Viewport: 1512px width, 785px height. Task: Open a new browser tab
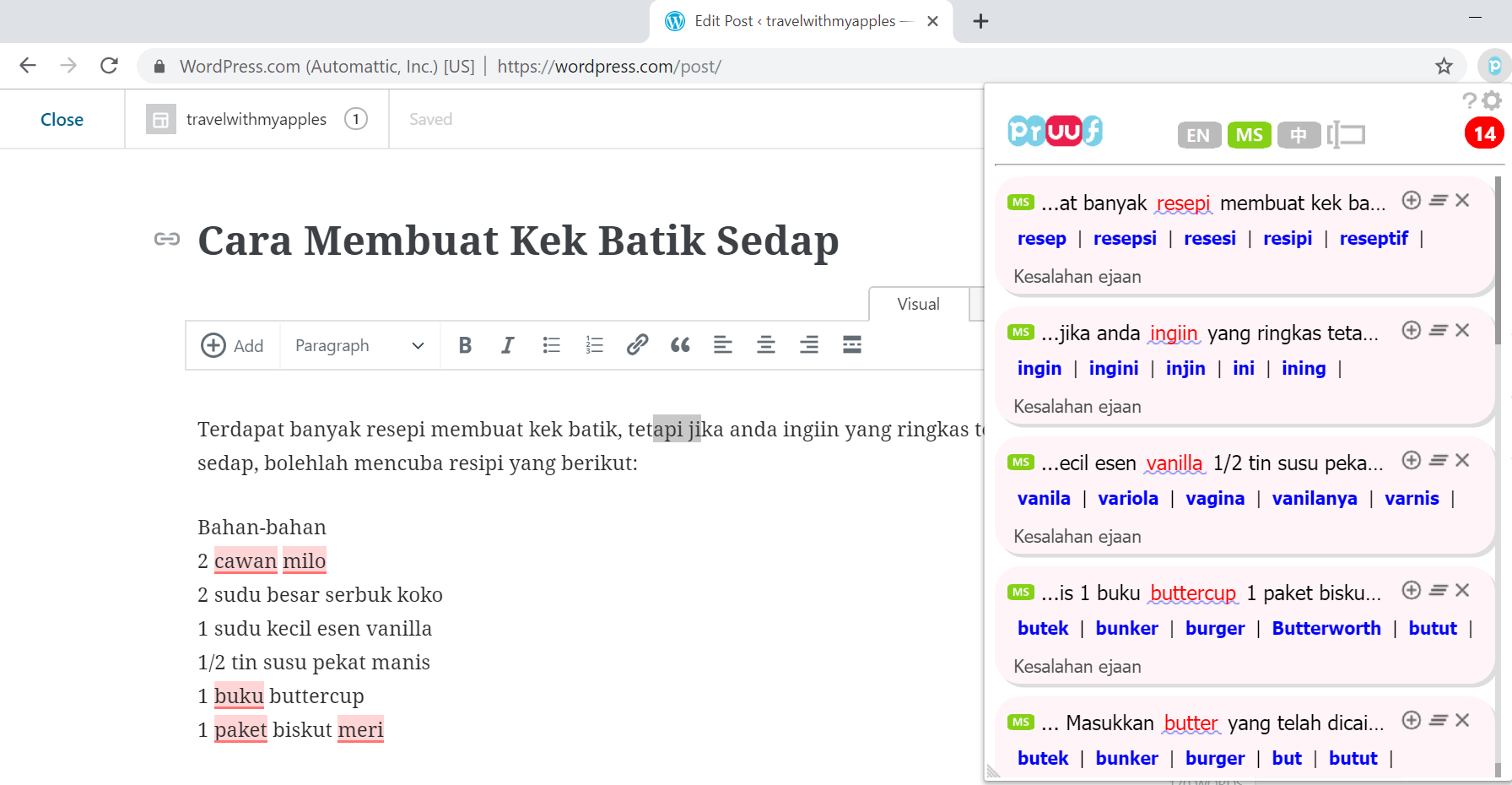[980, 21]
